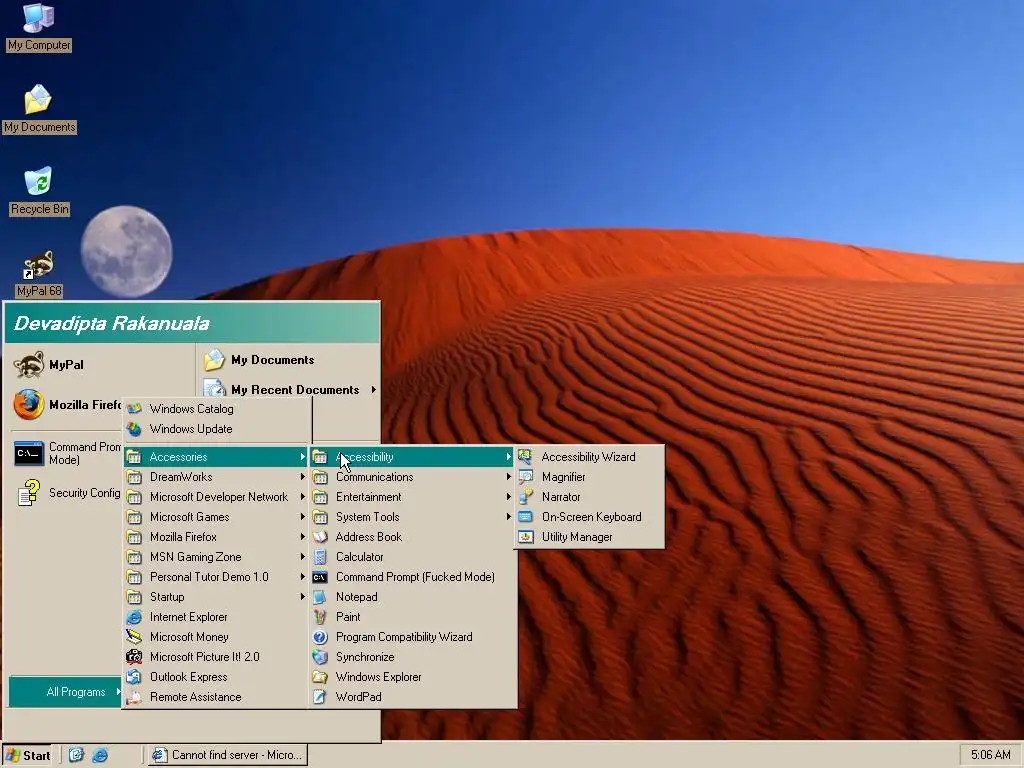Launch Paint from Accessories
Screen dimensions: 1024x768
click(413, 617)
